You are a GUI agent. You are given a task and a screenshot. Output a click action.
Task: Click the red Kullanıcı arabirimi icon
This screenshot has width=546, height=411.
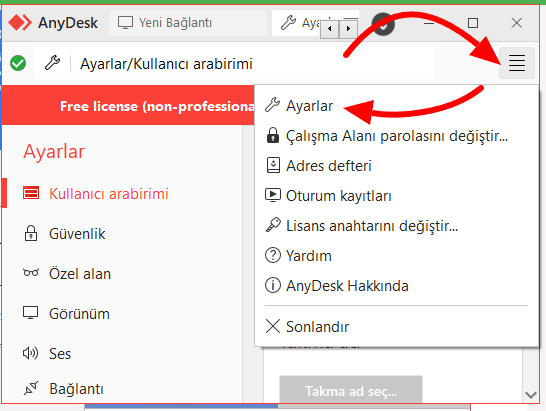31,193
